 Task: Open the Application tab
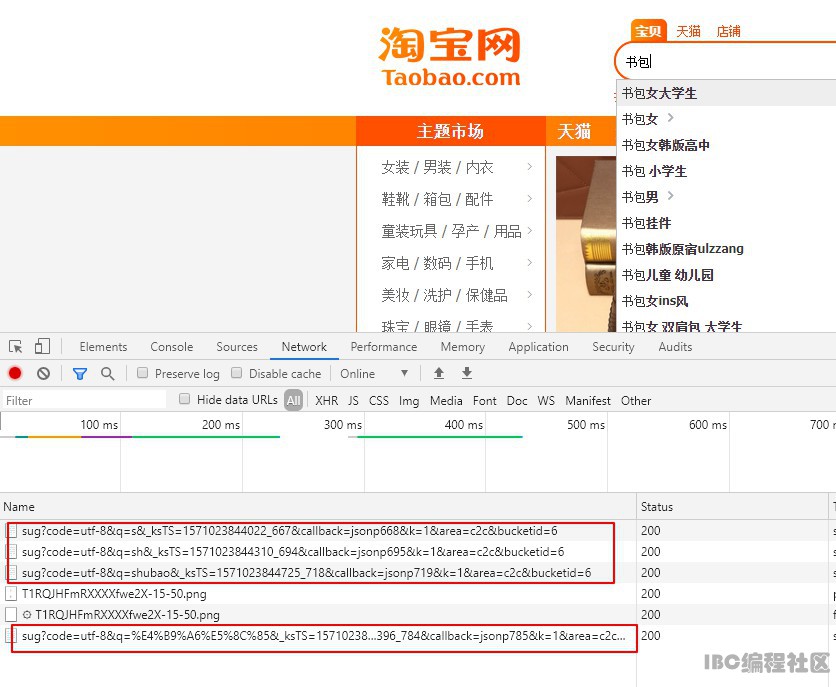(538, 347)
